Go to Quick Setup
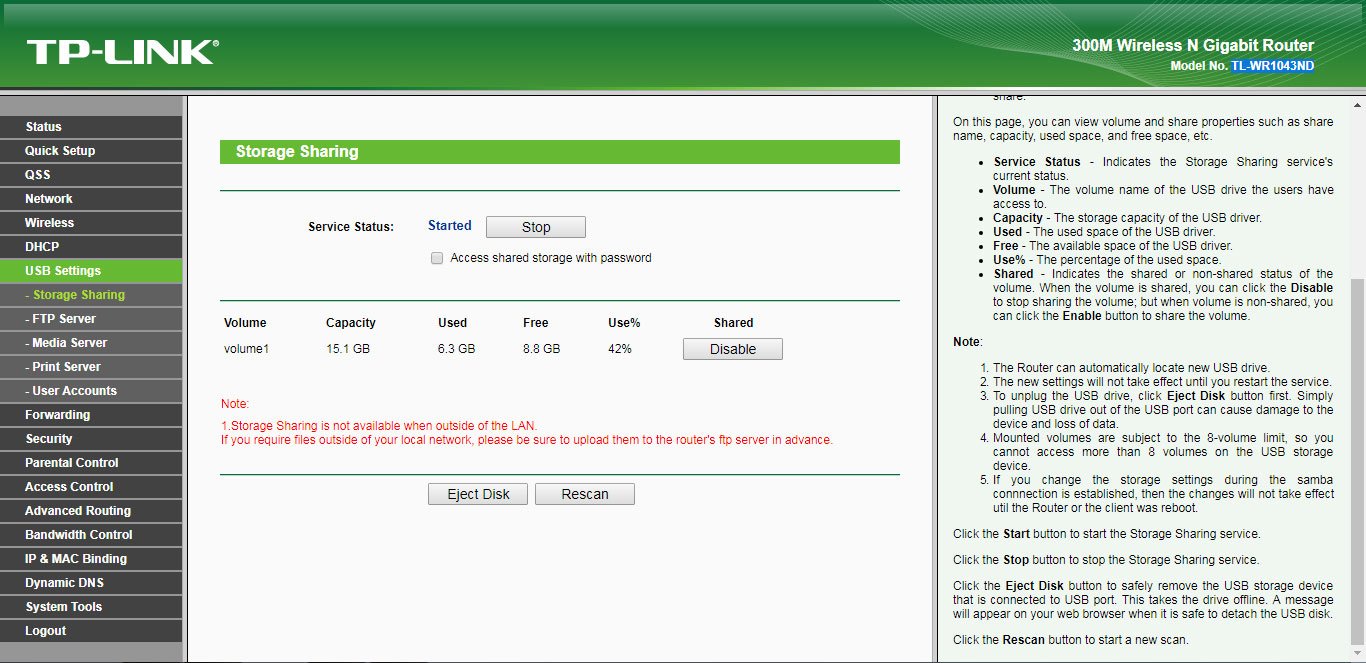1366x663 pixels. [60, 151]
